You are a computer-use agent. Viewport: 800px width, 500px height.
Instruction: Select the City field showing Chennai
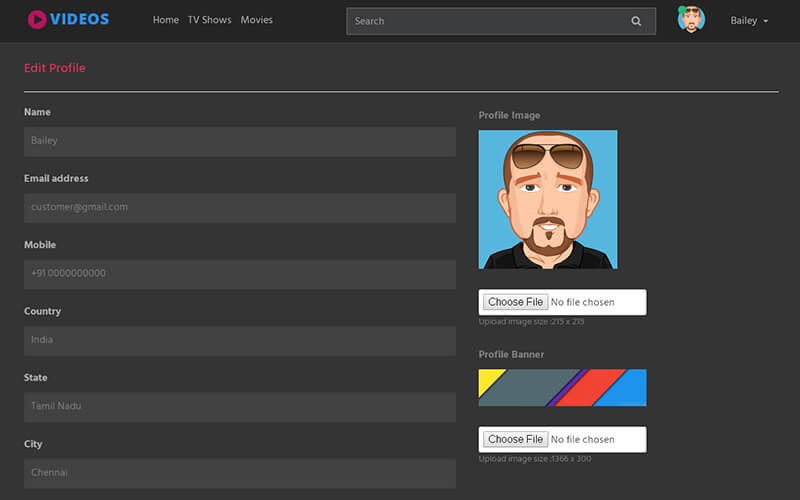[240, 473]
